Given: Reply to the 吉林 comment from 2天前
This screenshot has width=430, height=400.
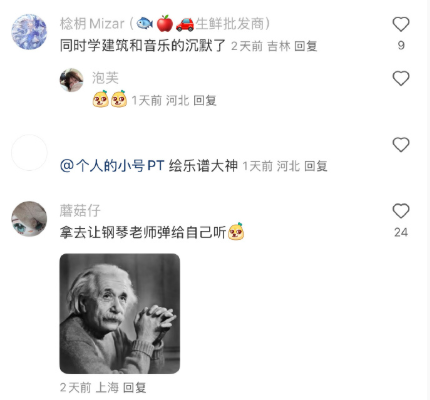Looking at the screenshot, I should 306,46.
